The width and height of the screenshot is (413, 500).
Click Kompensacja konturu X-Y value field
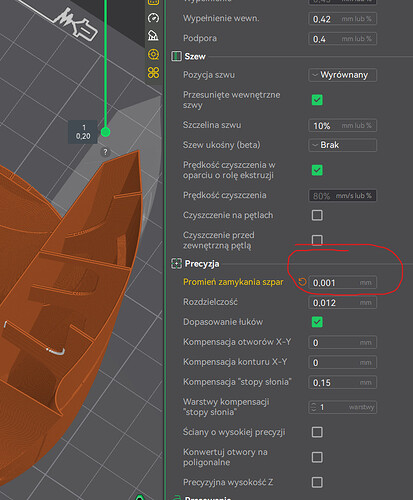point(343,363)
